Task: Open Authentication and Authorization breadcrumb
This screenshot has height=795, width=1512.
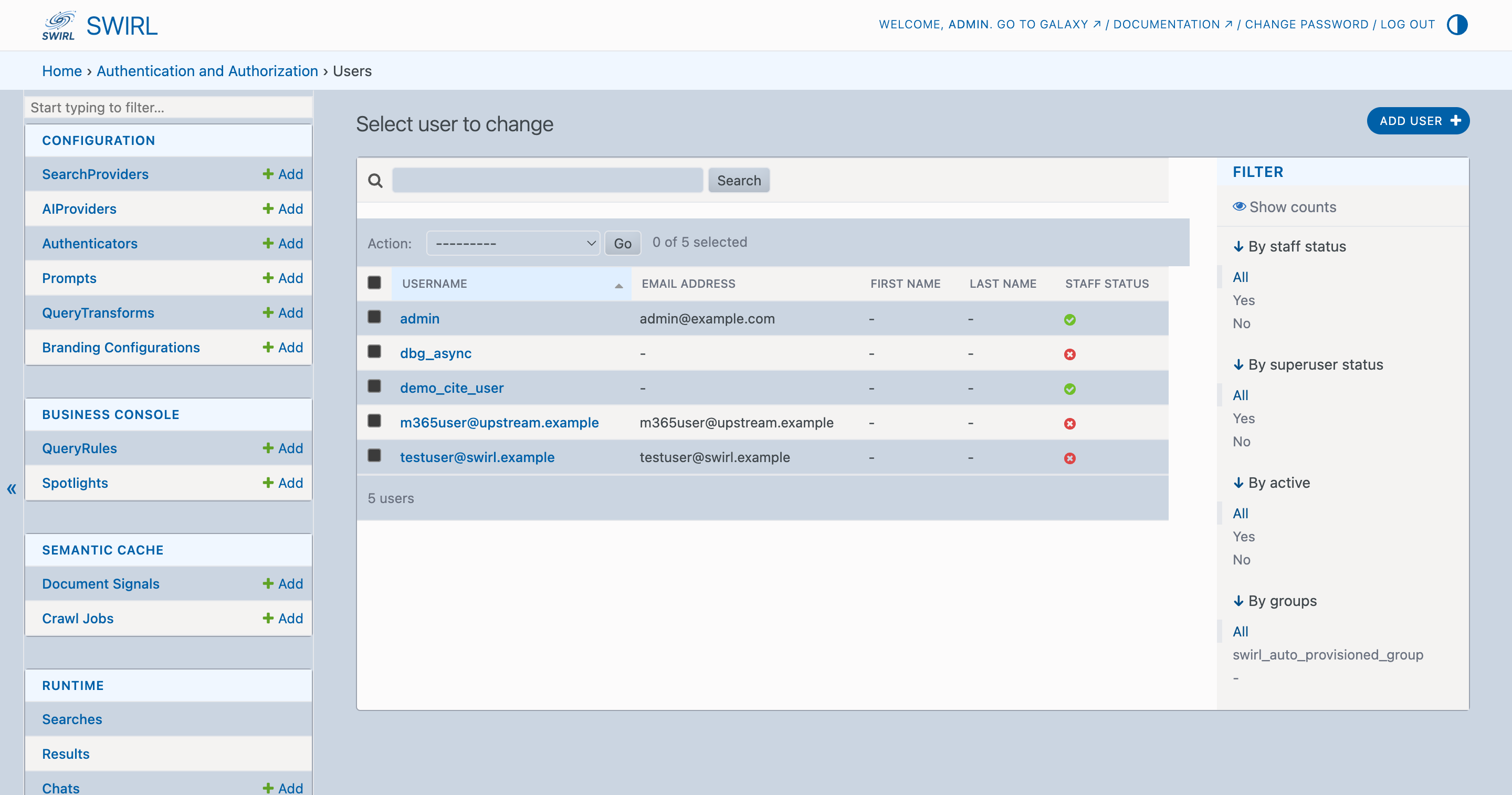Action: pos(207,70)
